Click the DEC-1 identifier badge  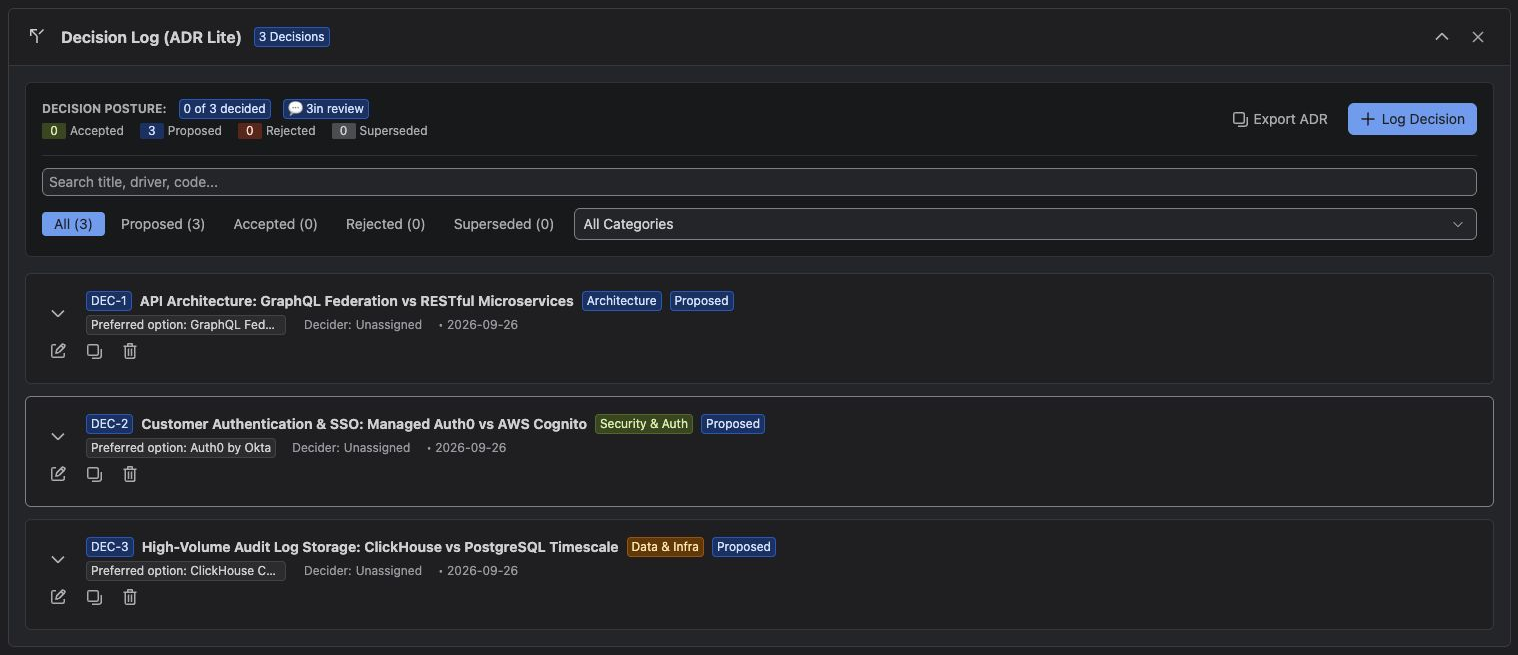coord(109,301)
